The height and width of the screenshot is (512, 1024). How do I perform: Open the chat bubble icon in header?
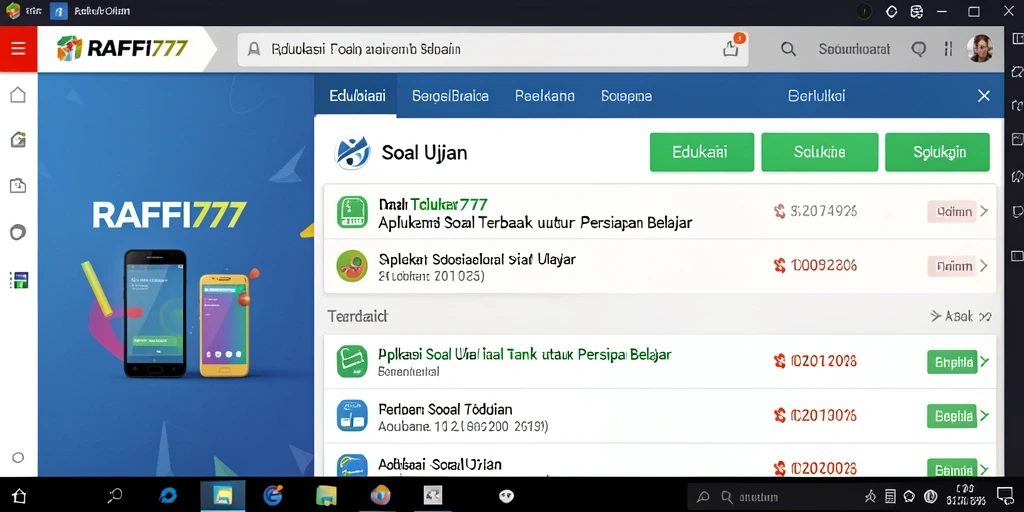coord(919,49)
